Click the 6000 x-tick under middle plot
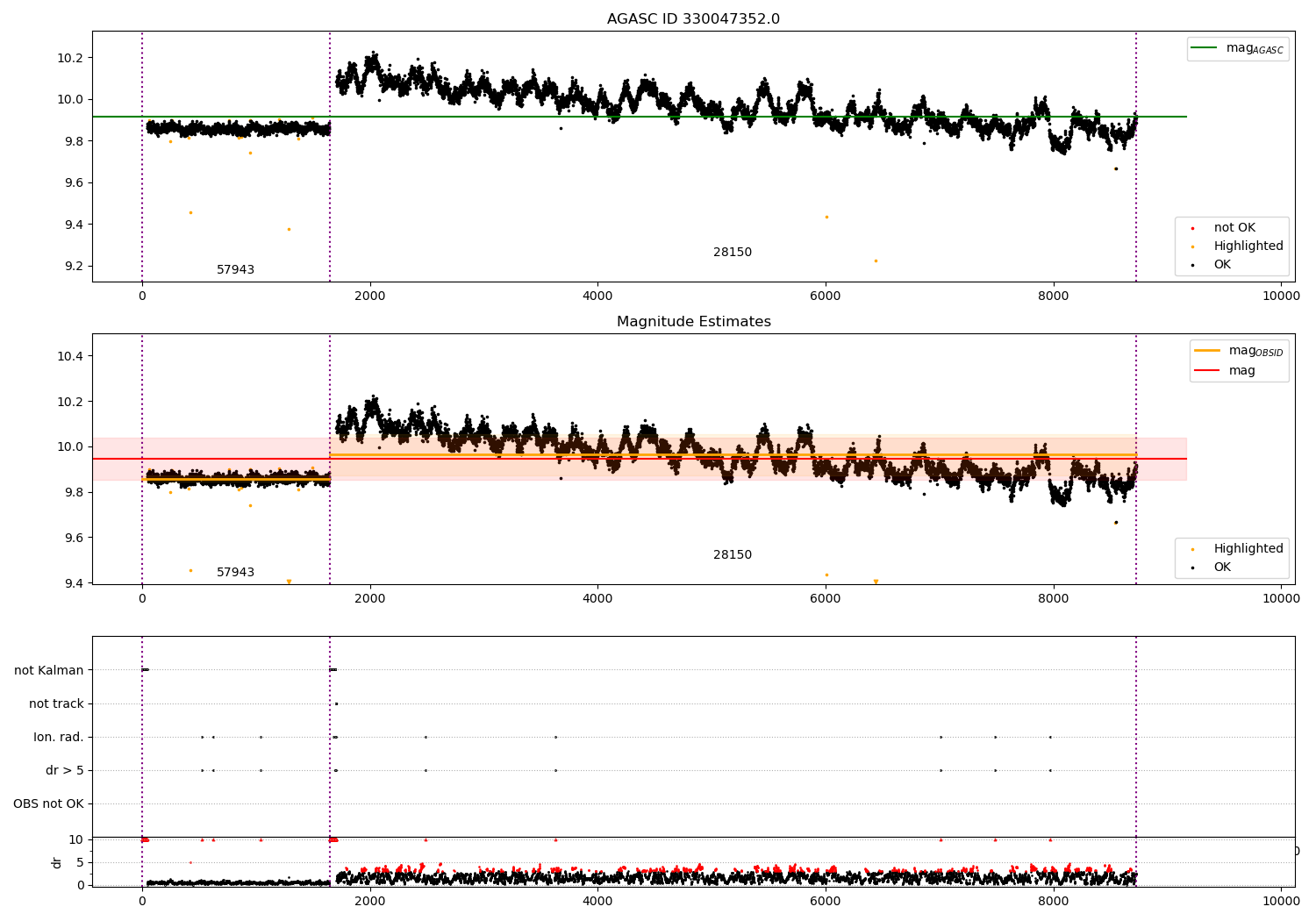This screenshot has height=921, width=1316. click(x=826, y=598)
